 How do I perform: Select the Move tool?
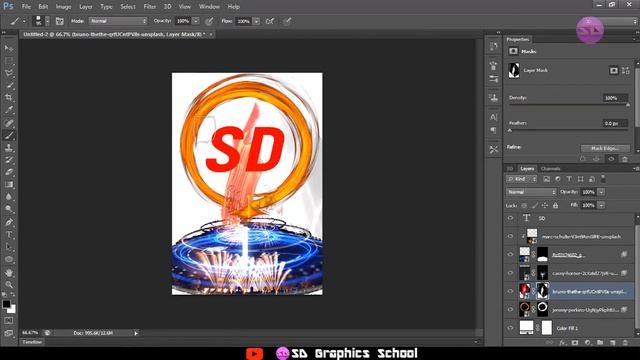click(9, 48)
